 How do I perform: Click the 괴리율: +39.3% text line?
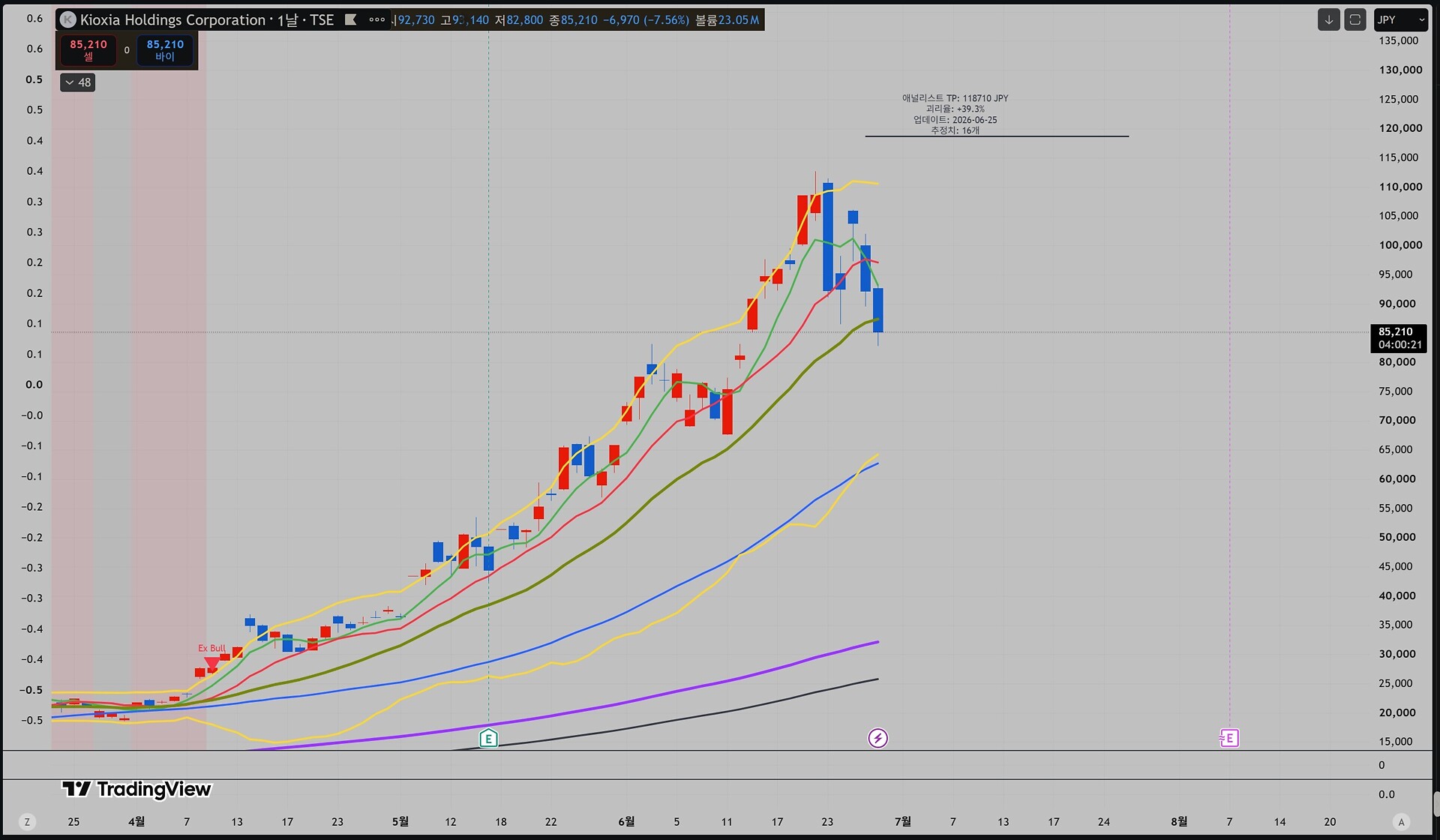coord(955,109)
